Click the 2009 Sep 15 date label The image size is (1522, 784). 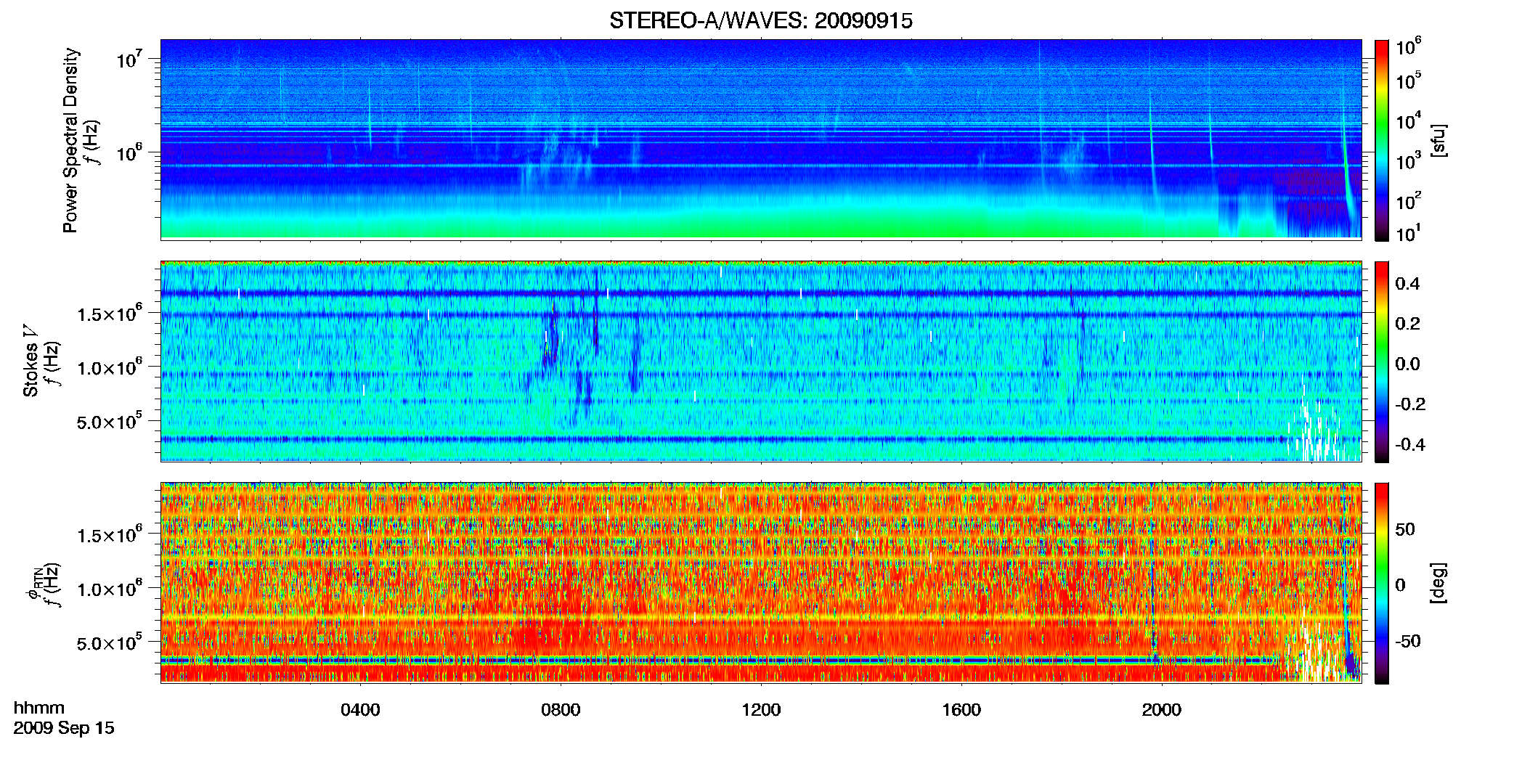click(64, 728)
